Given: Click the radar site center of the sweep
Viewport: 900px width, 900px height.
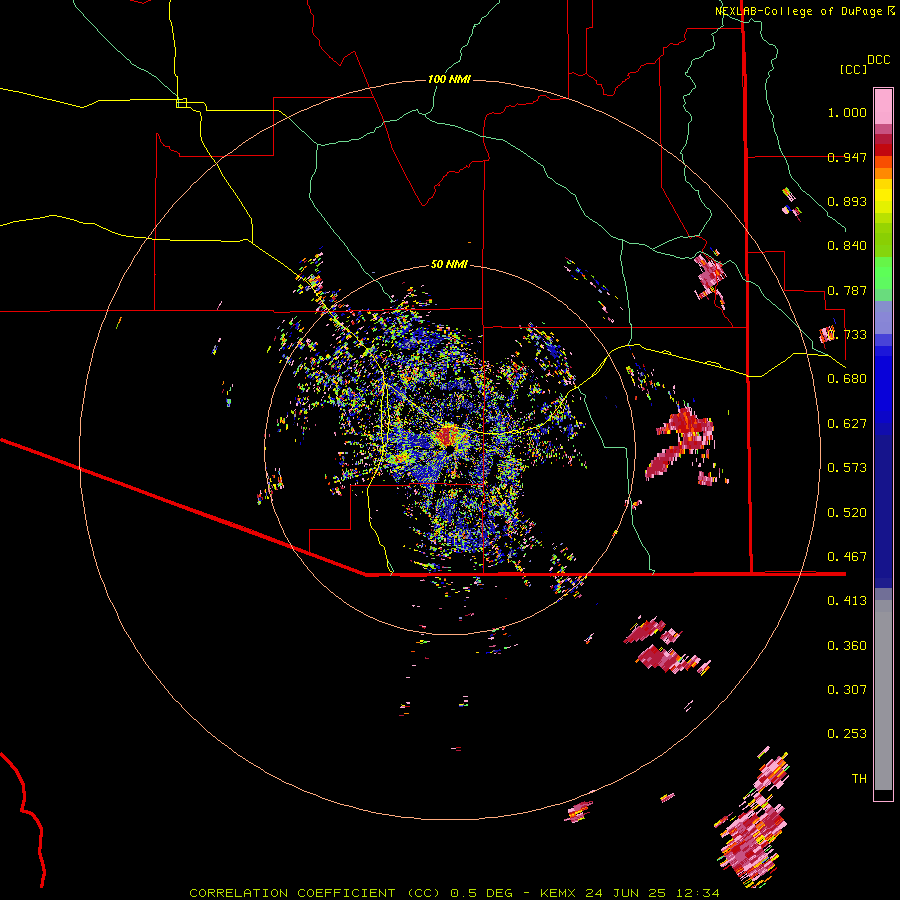Looking at the screenshot, I should [449, 449].
